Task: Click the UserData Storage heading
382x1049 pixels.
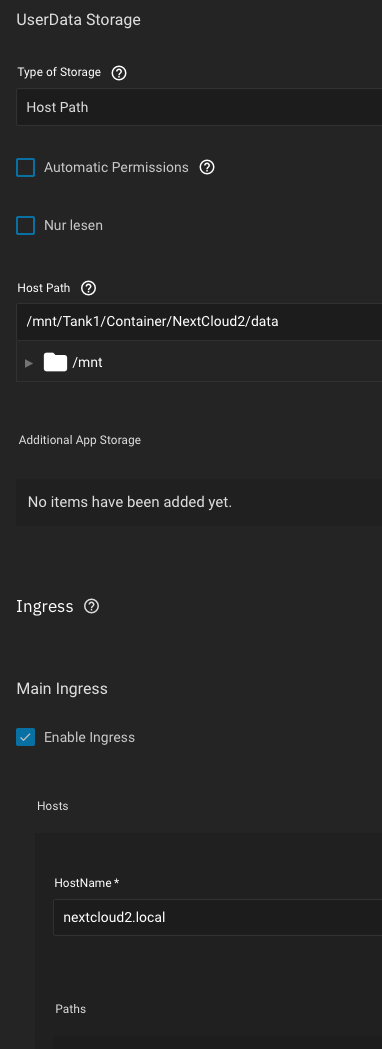Action: (78, 19)
